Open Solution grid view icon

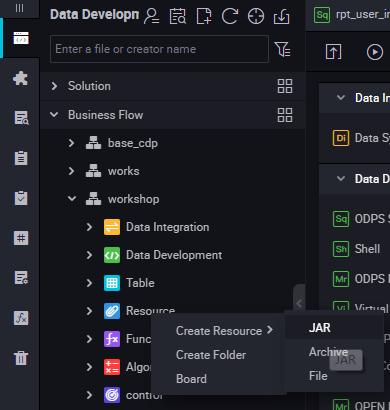[x=285, y=86]
